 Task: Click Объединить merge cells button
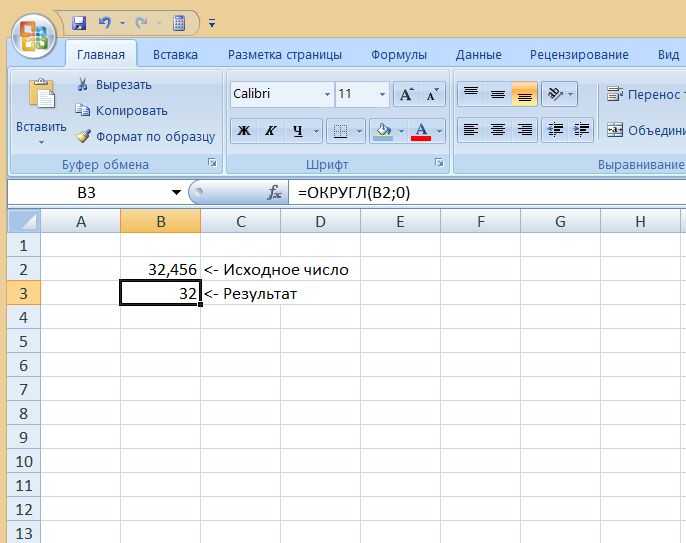pyautogui.click(x=646, y=130)
